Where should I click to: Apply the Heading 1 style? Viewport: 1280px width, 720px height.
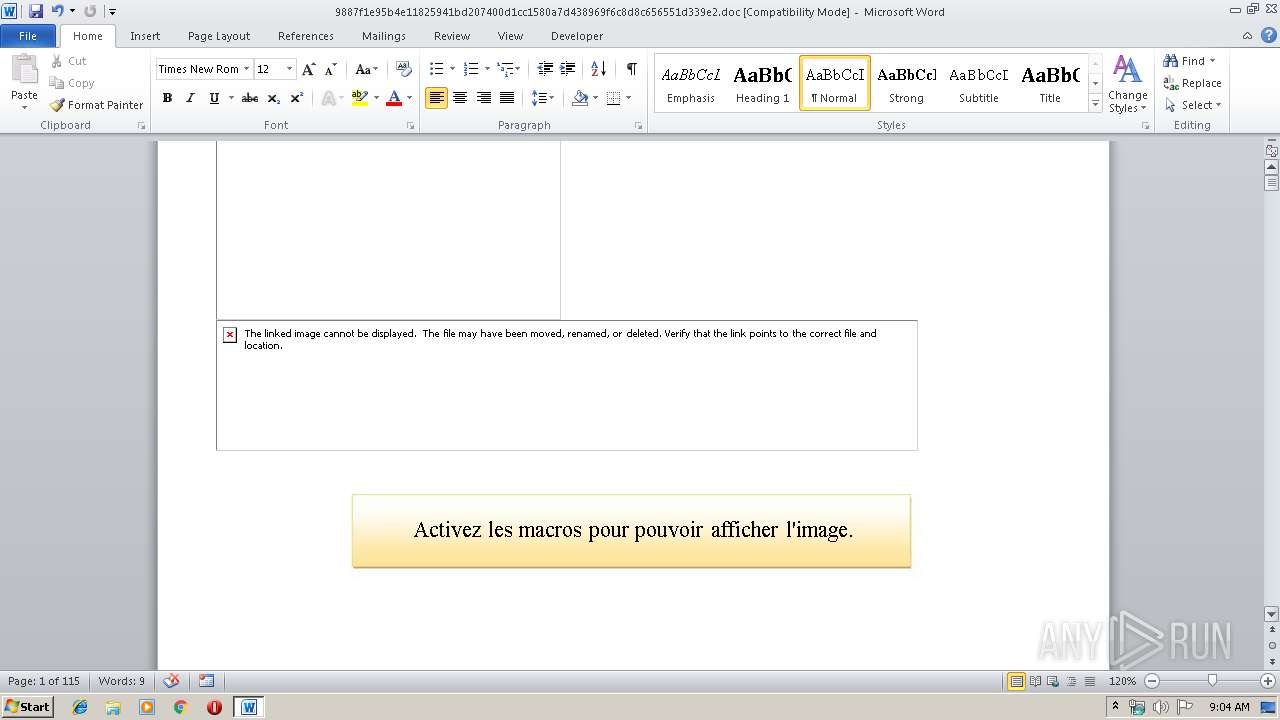(x=762, y=83)
